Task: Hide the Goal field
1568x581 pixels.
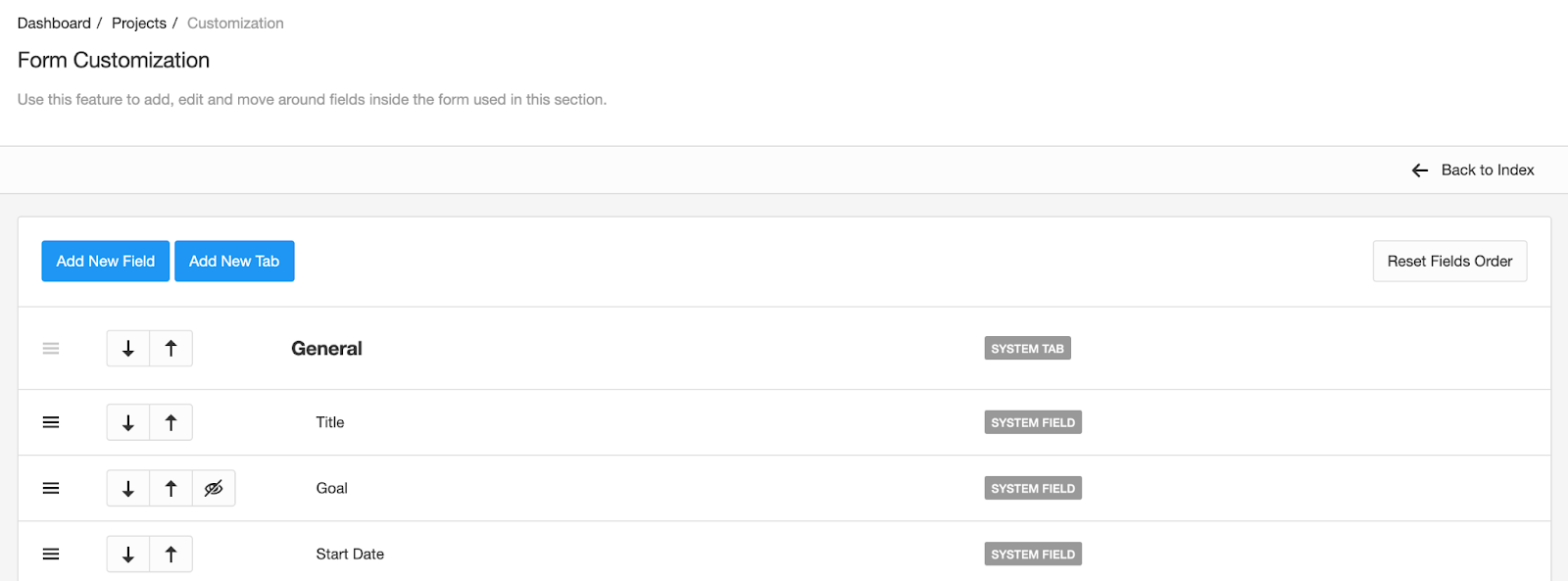Action: 214,489
